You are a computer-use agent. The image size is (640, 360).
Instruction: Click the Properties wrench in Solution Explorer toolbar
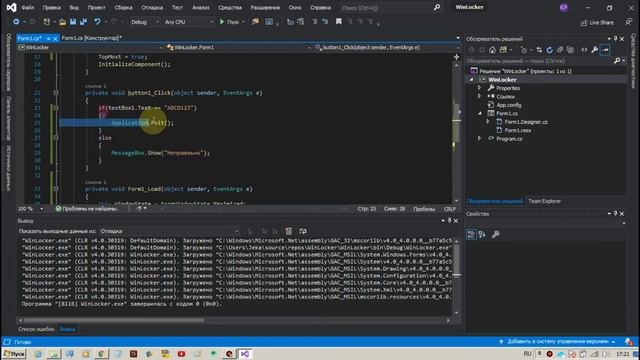coord(595,50)
